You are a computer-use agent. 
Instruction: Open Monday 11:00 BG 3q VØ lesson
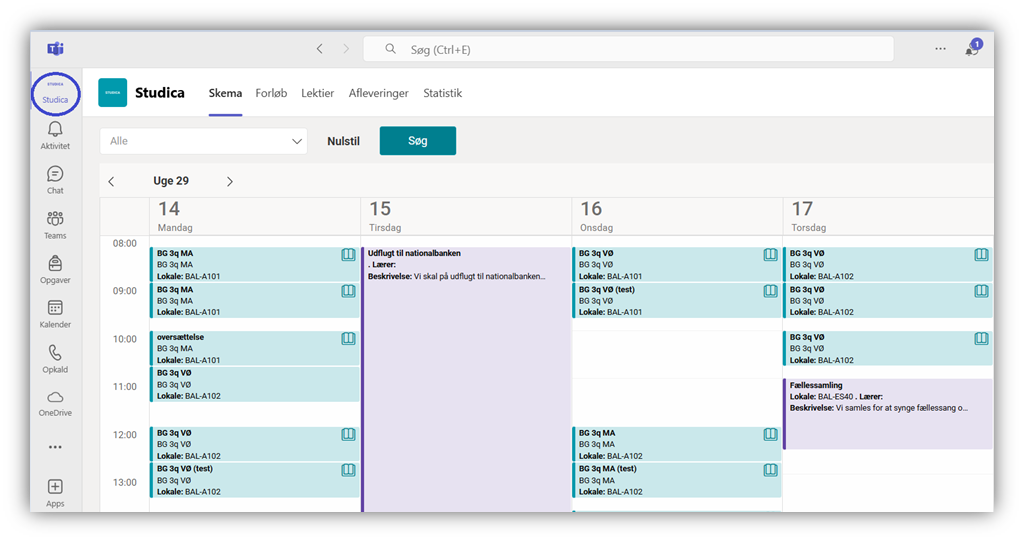[255, 385]
